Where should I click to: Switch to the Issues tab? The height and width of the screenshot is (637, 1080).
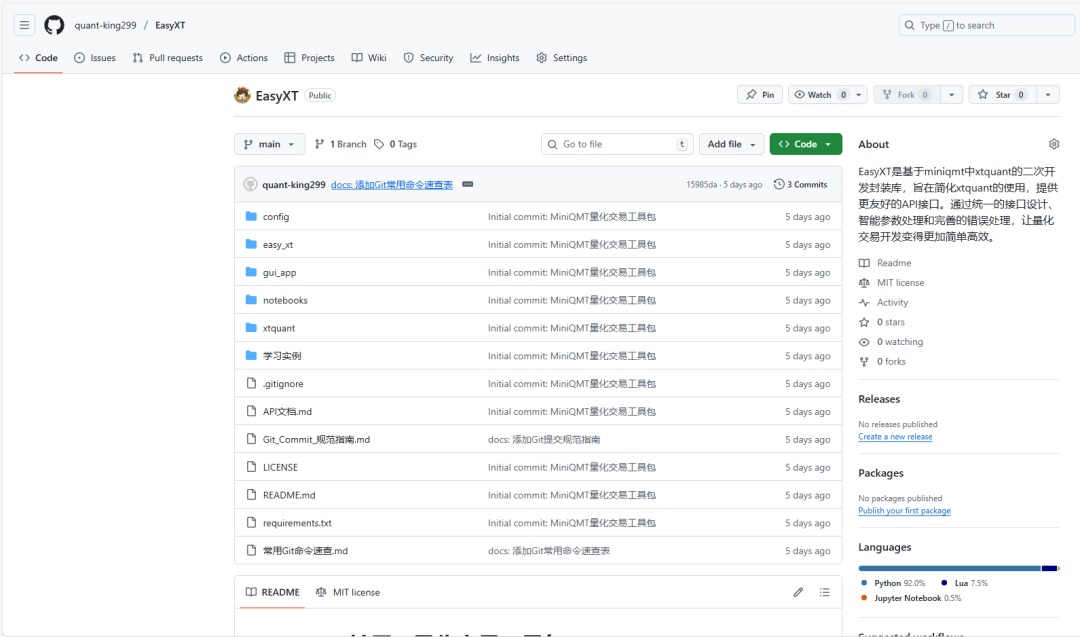(95, 58)
